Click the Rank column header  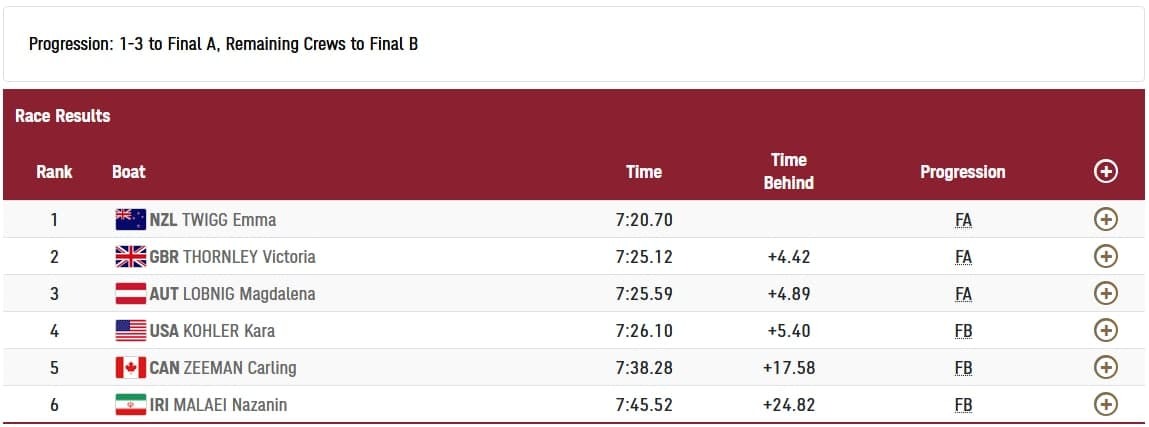(54, 172)
